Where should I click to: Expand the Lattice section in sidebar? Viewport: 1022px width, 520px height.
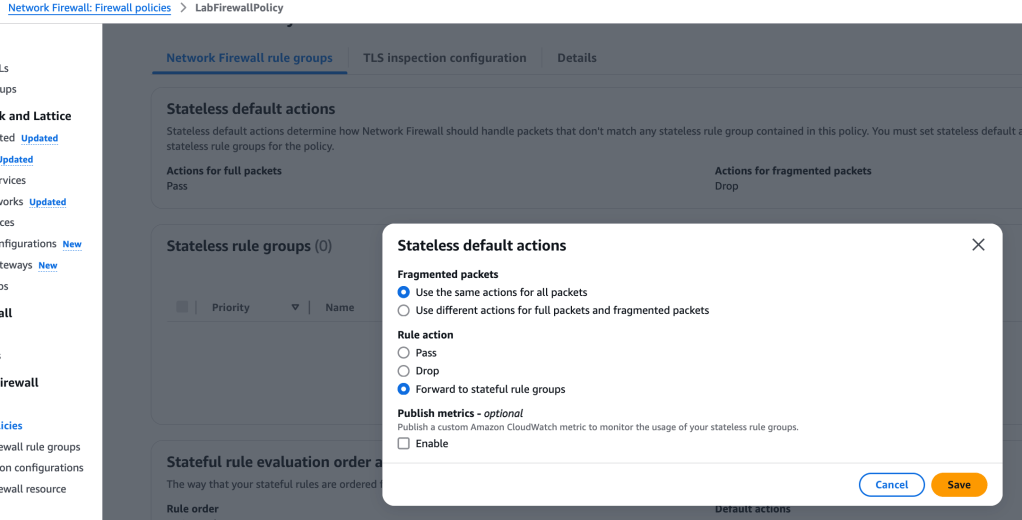point(36,116)
